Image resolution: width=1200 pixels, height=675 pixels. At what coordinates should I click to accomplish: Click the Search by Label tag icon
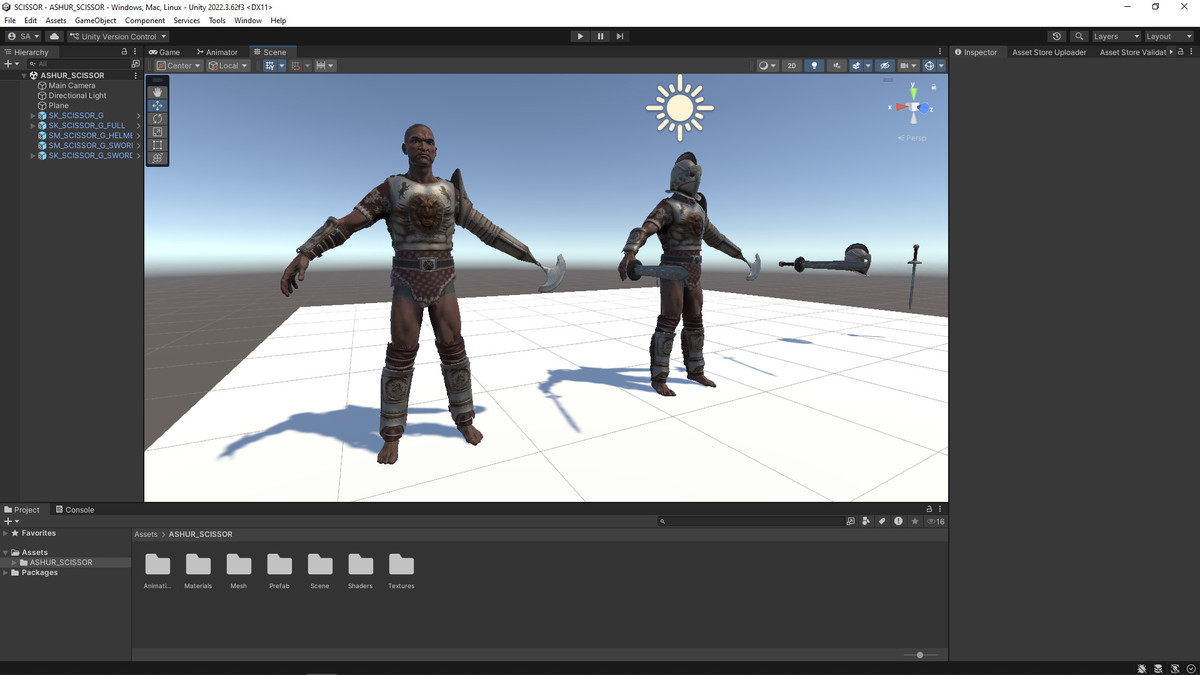click(x=882, y=521)
